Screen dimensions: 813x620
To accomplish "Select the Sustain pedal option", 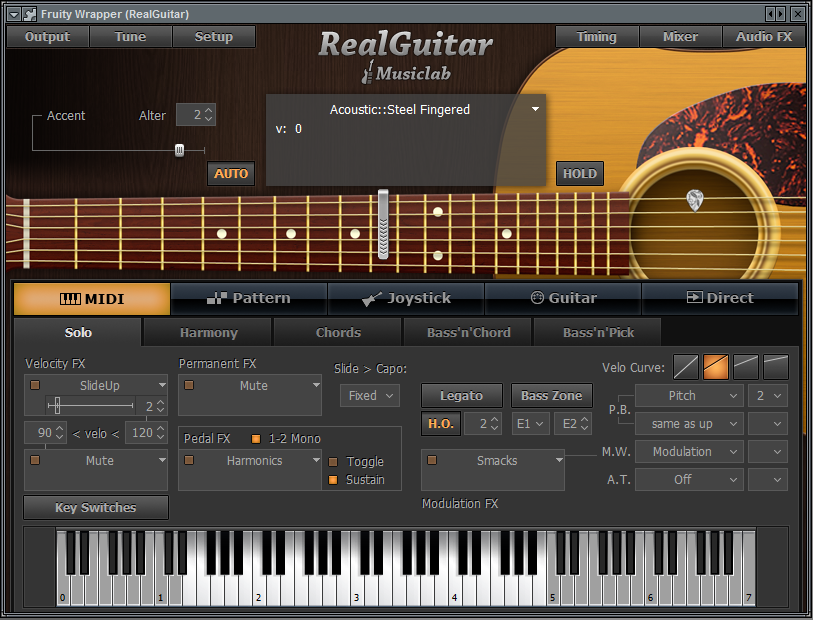I will [333, 480].
